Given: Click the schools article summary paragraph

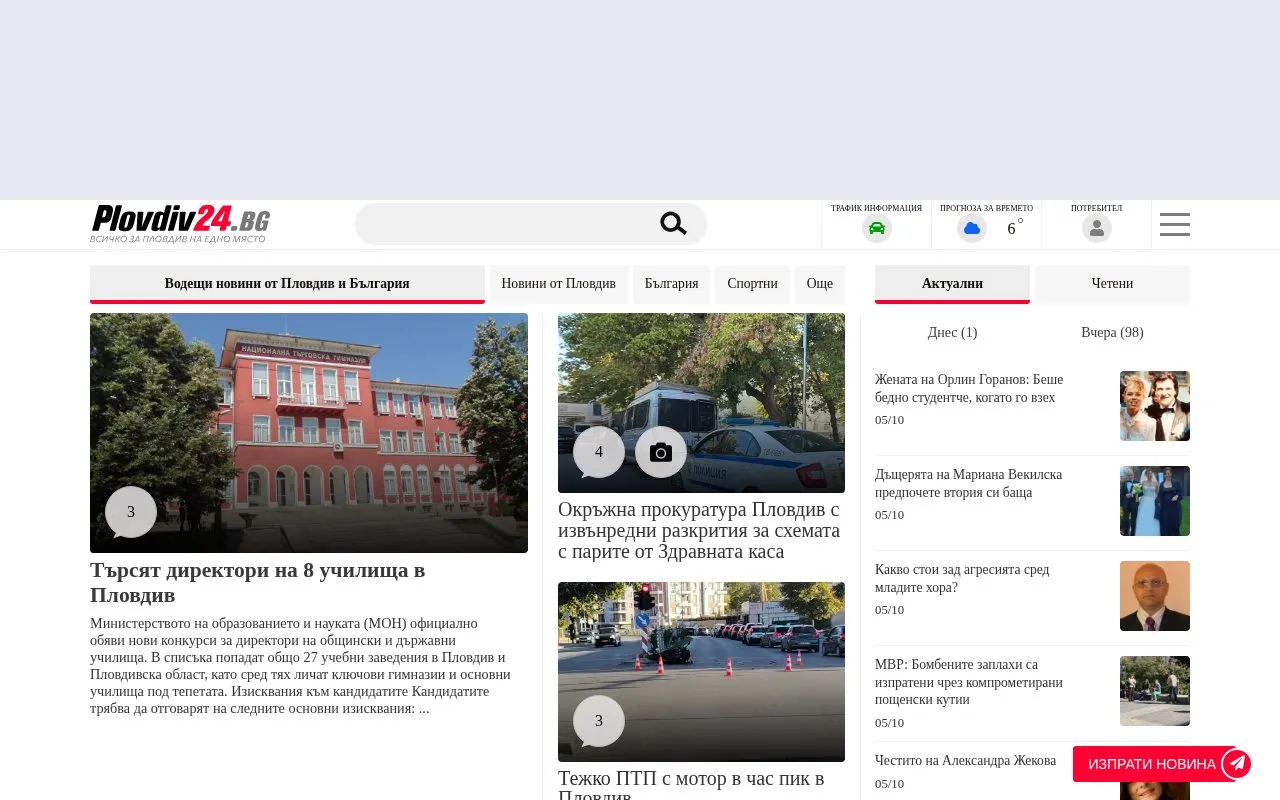Looking at the screenshot, I should (x=300, y=666).
